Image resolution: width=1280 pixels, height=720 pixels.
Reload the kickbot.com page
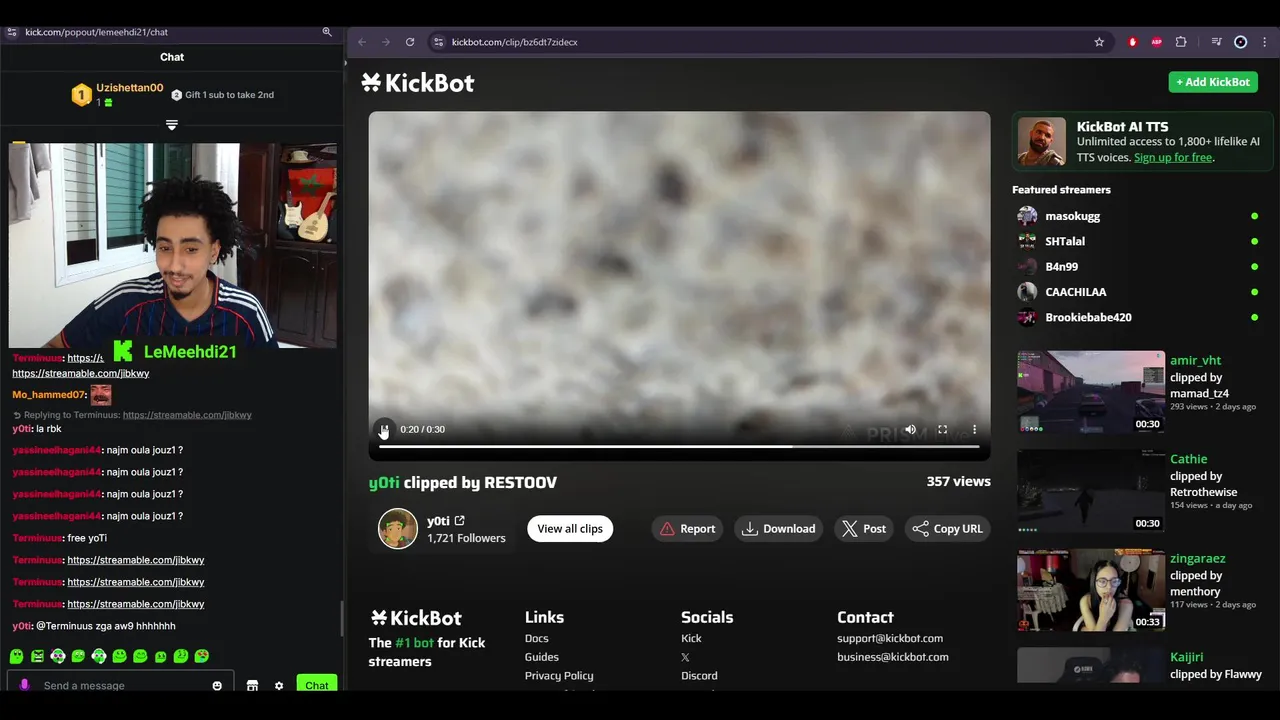pyautogui.click(x=410, y=42)
